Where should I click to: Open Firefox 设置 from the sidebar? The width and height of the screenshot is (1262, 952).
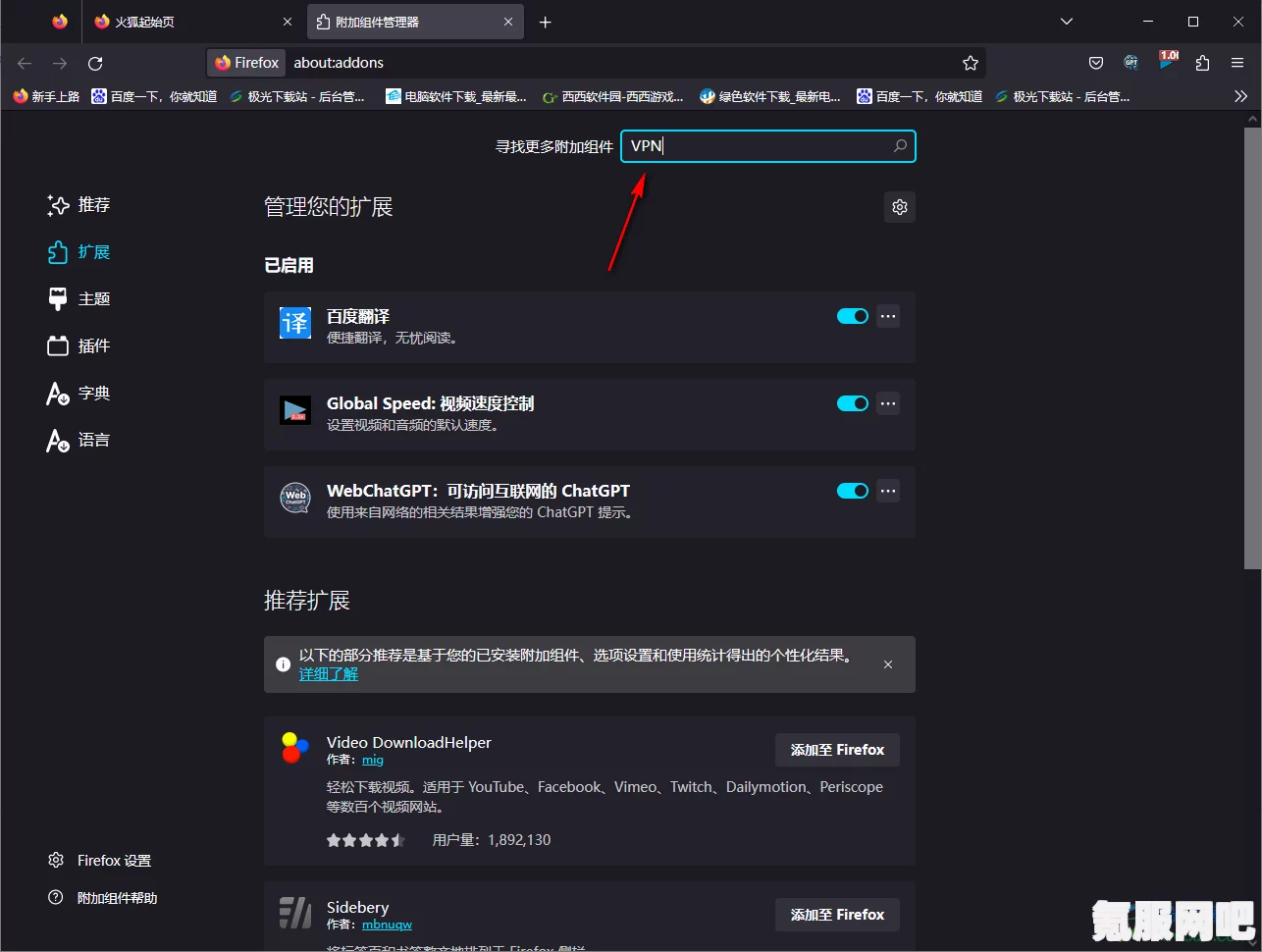pyautogui.click(x=100, y=861)
